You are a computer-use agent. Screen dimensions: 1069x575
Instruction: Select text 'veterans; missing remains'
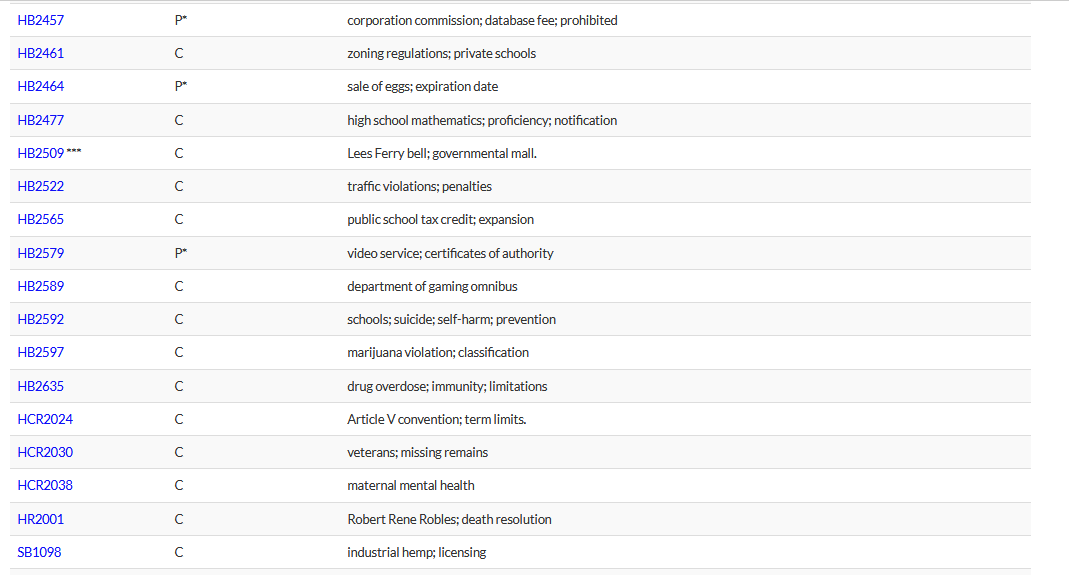pyautogui.click(x=417, y=452)
